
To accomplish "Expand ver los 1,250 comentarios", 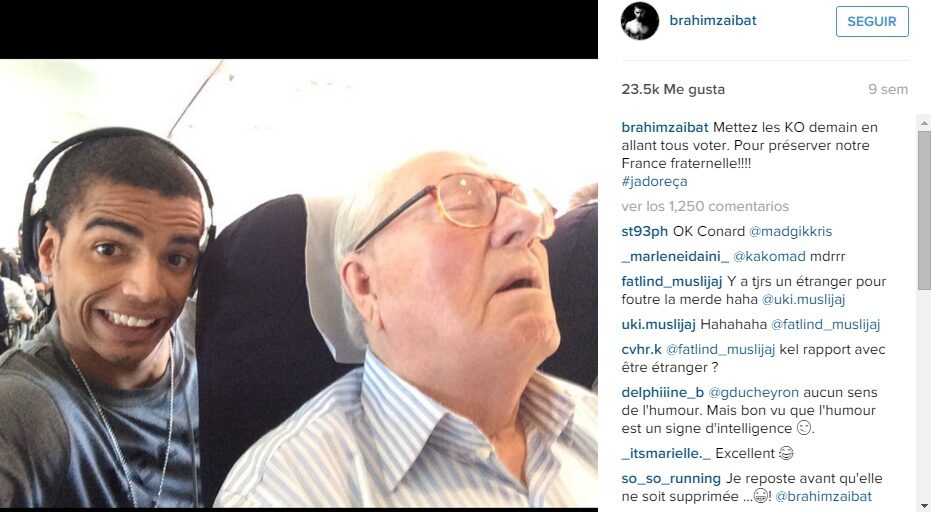I will pyautogui.click(x=705, y=206).
